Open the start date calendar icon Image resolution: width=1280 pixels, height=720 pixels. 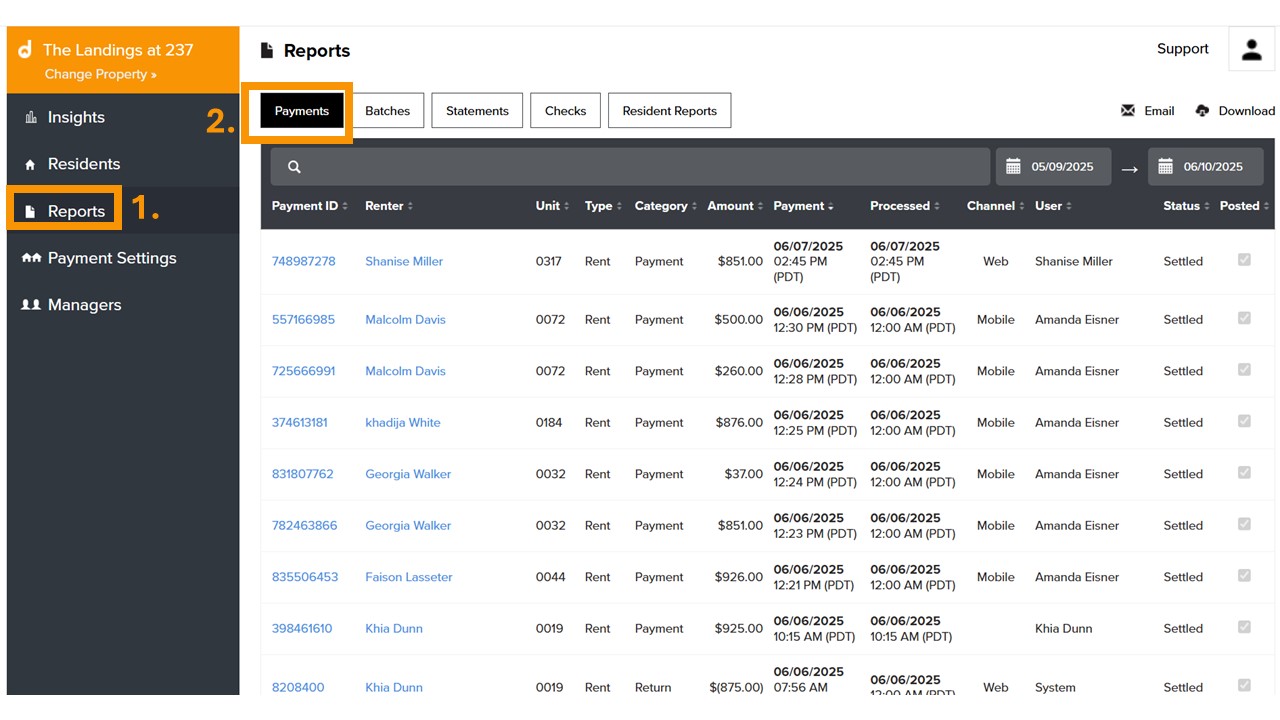[x=1015, y=166]
